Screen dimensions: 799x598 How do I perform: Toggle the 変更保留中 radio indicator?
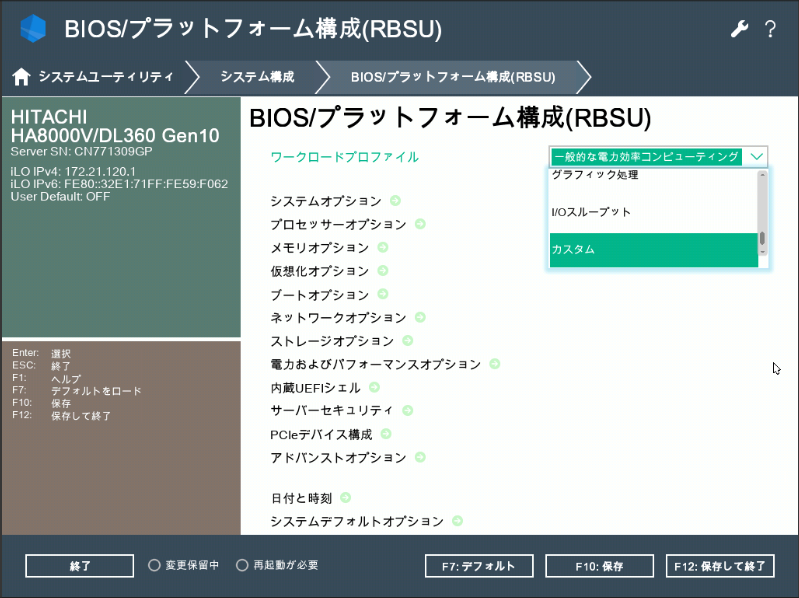point(154,565)
